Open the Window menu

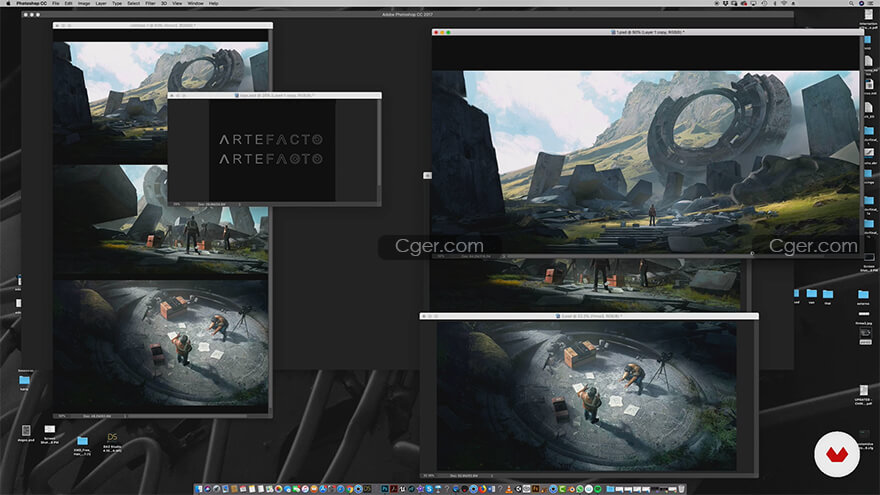coord(195,3)
